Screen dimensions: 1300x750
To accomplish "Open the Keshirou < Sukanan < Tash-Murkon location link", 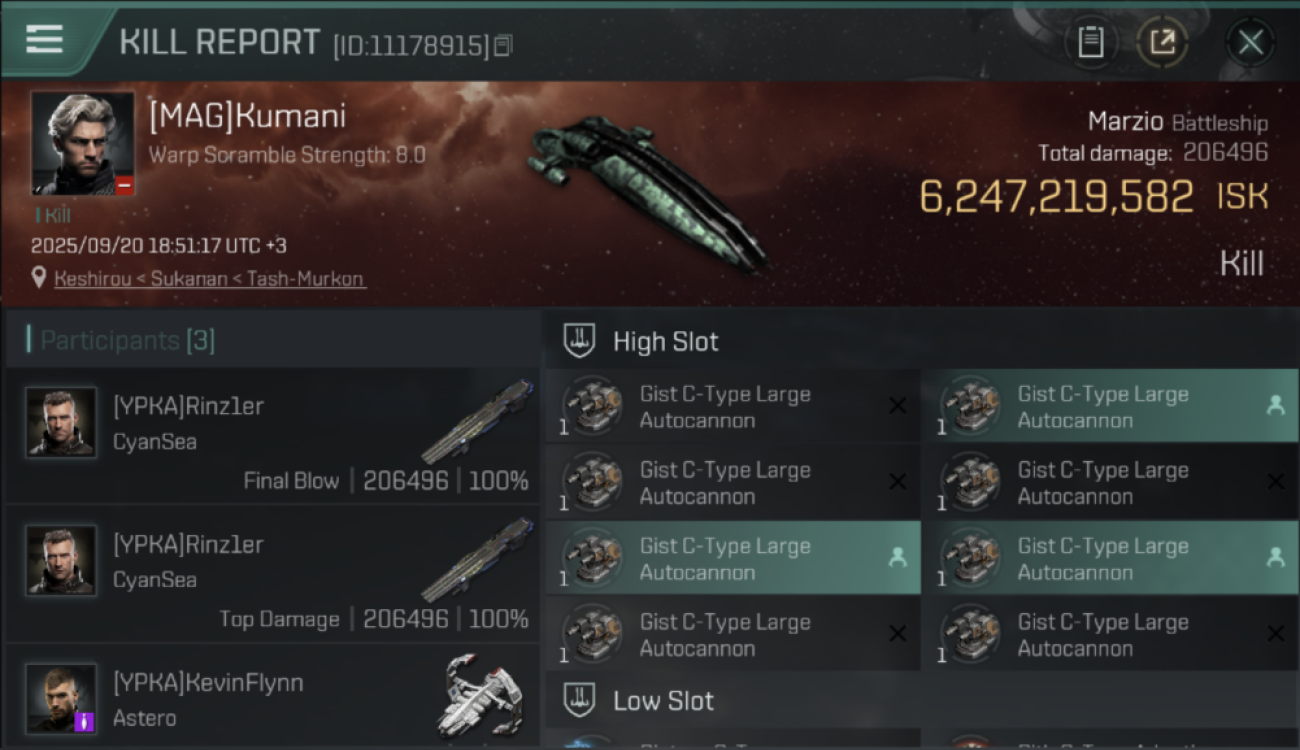I will click(x=210, y=279).
